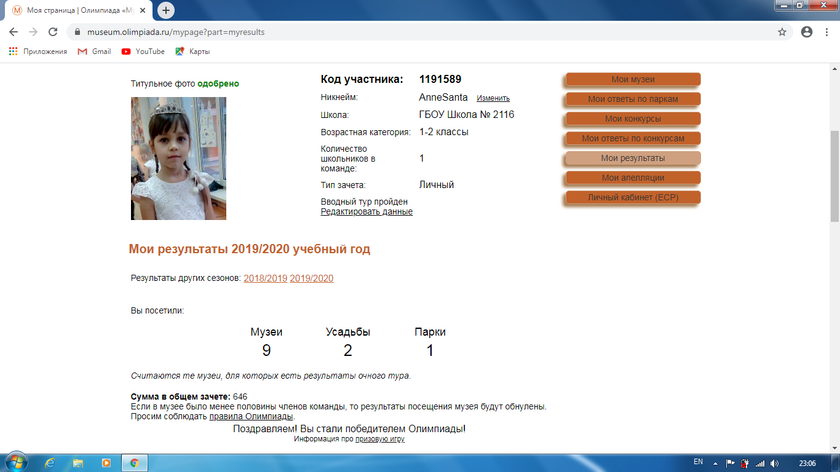This screenshot has height=472, width=840.
Task: Open Internet Explorer from the taskbar
Action: tap(50, 463)
